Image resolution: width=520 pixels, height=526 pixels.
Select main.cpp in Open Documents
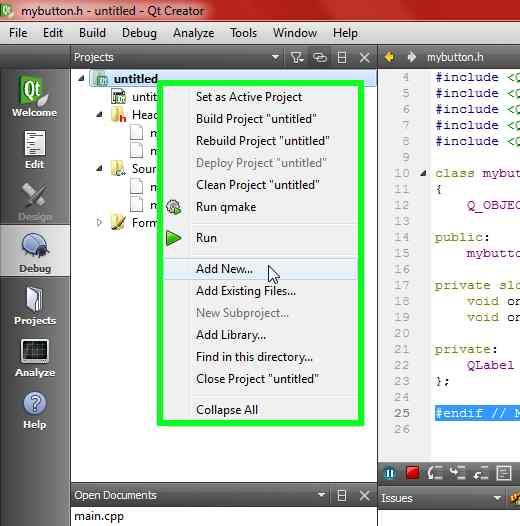[x=99, y=516]
